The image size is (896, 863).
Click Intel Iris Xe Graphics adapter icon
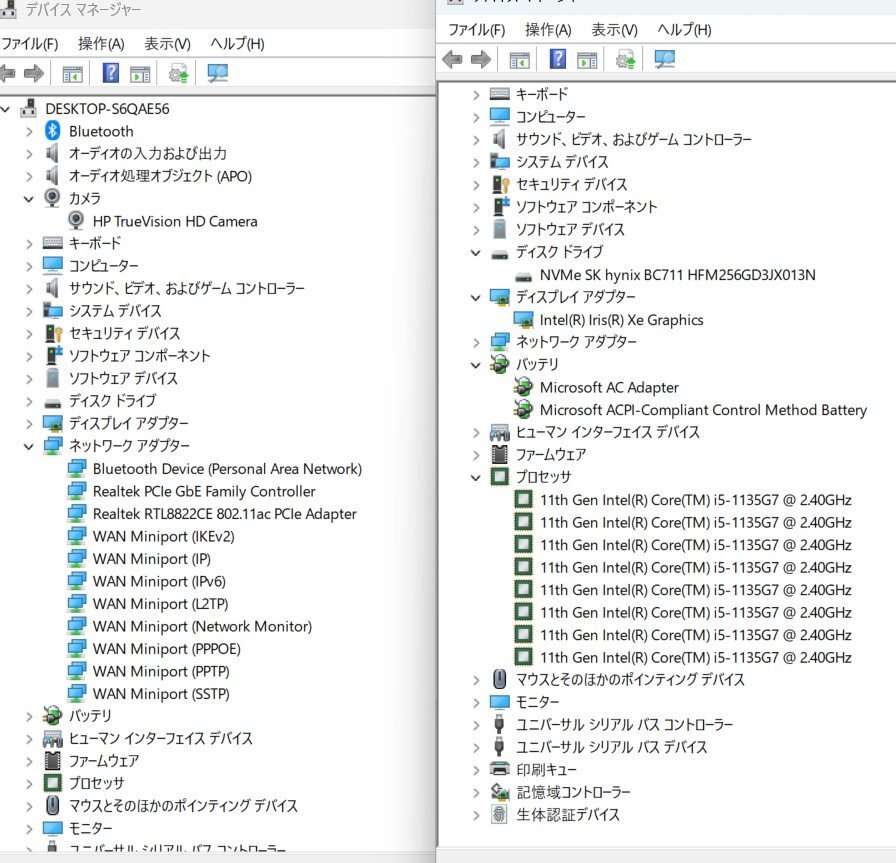pos(523,319)
